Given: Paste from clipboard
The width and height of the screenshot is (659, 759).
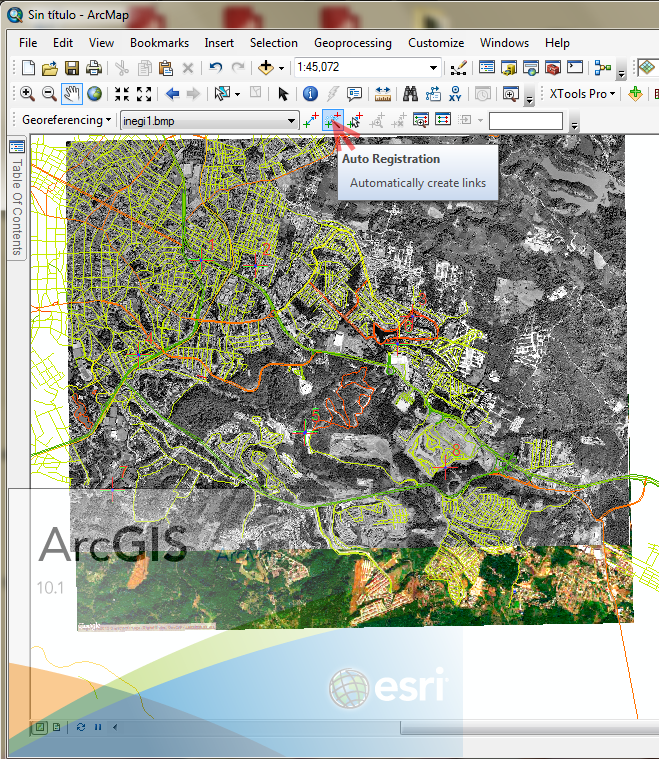Looking at the screenshot, I should pyautogui.click(x=166, y=68).
